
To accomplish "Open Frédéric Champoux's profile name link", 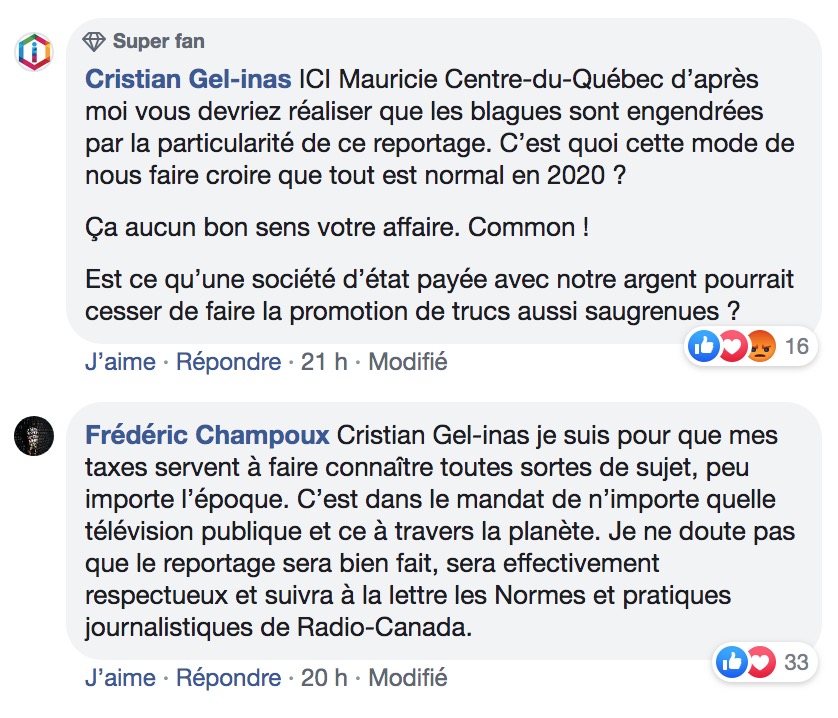I will (207, 436).
